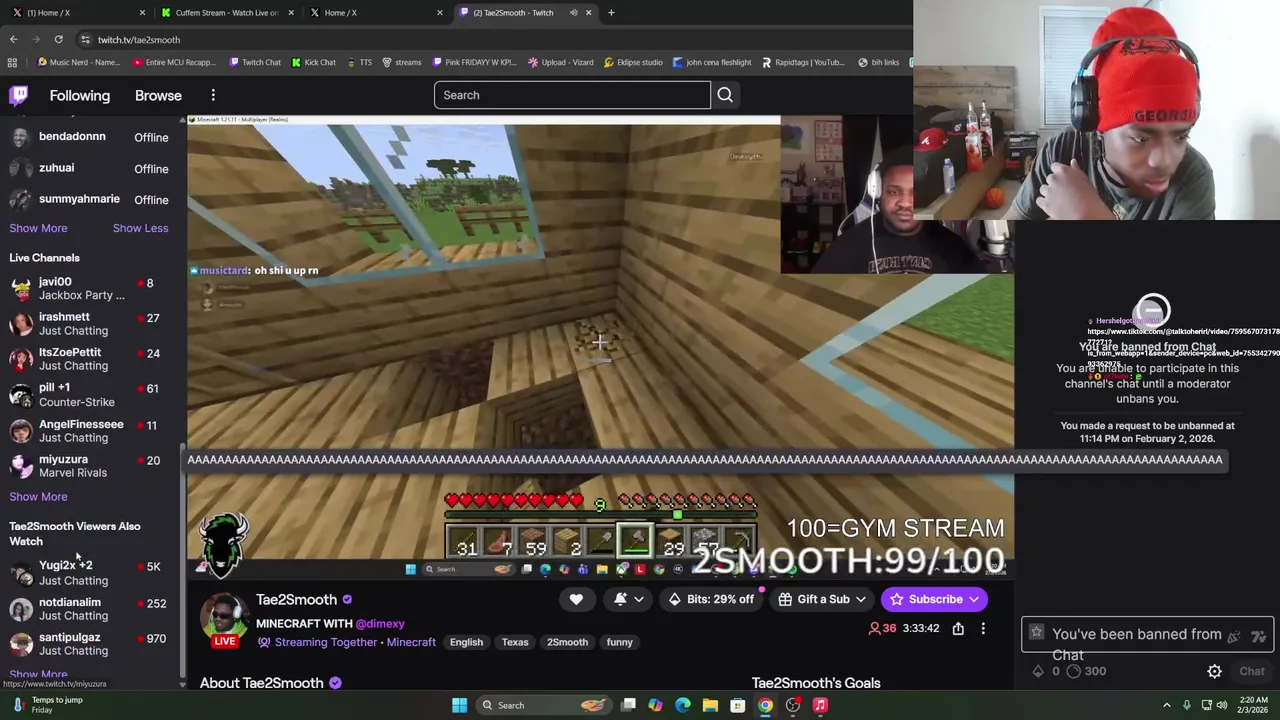Click the share stream icon

click(958, 628)
